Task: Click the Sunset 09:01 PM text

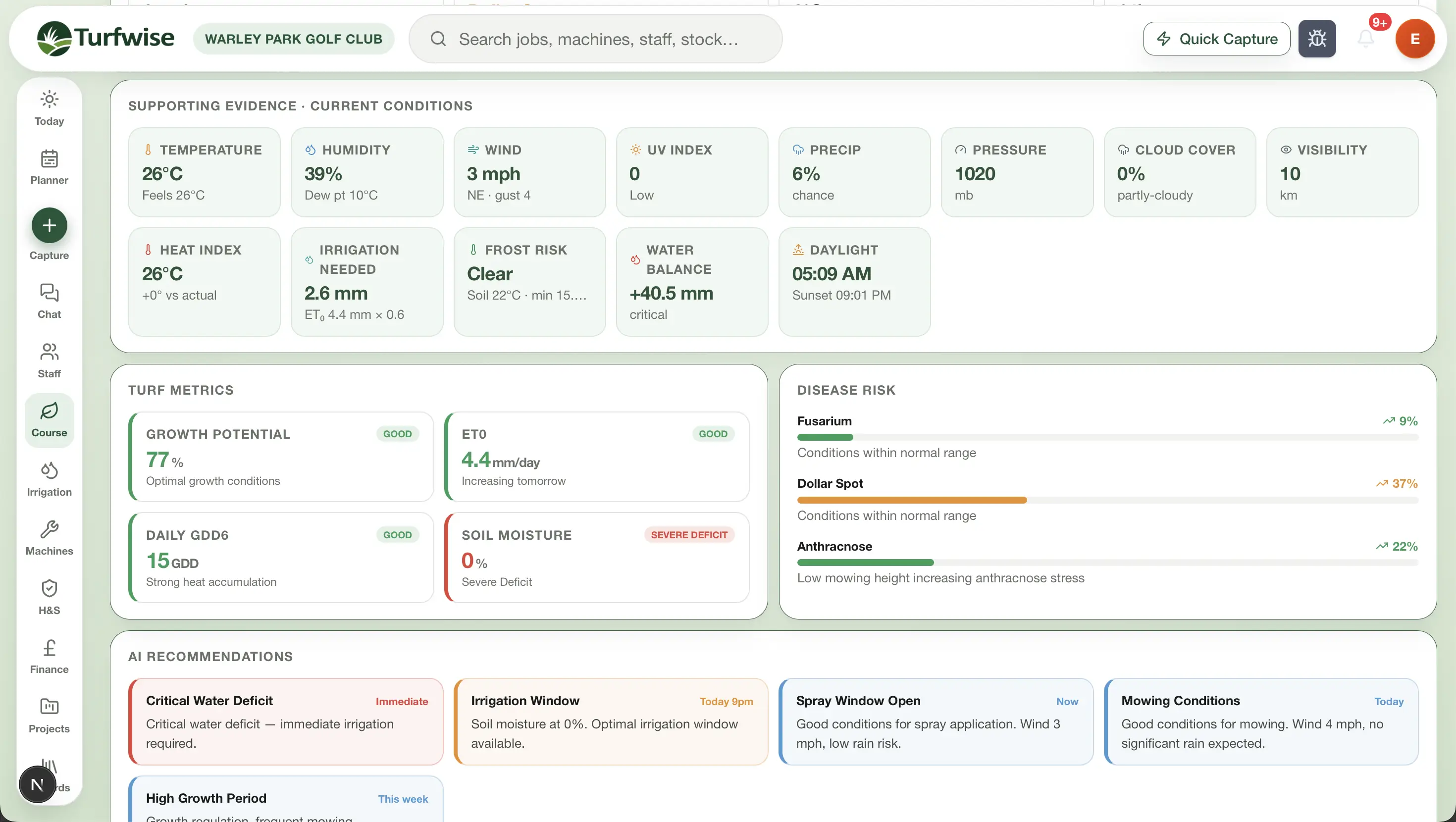Action: click(x=841, y=295)
